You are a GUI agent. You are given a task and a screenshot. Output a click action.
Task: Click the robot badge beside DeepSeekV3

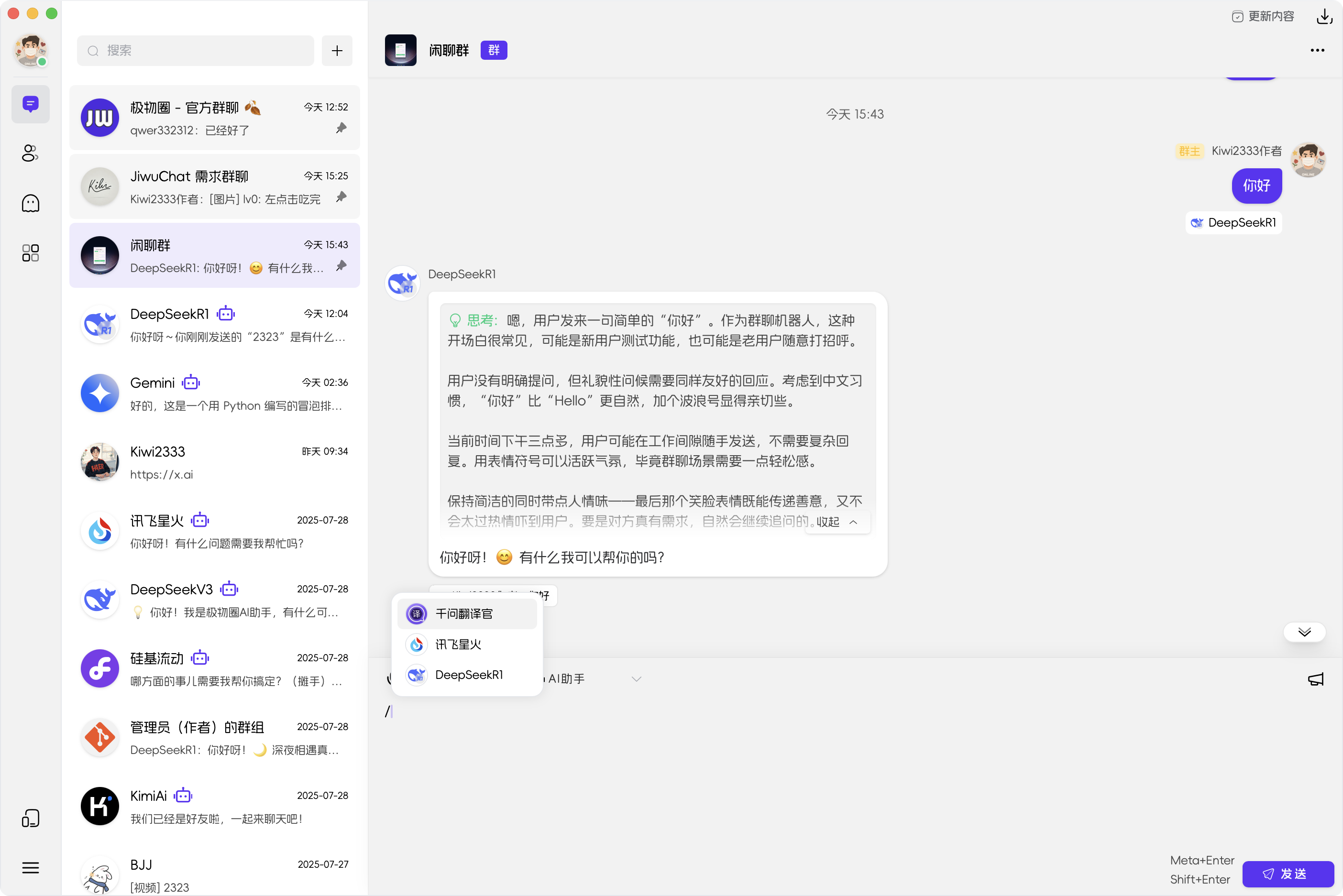[229, 589]
